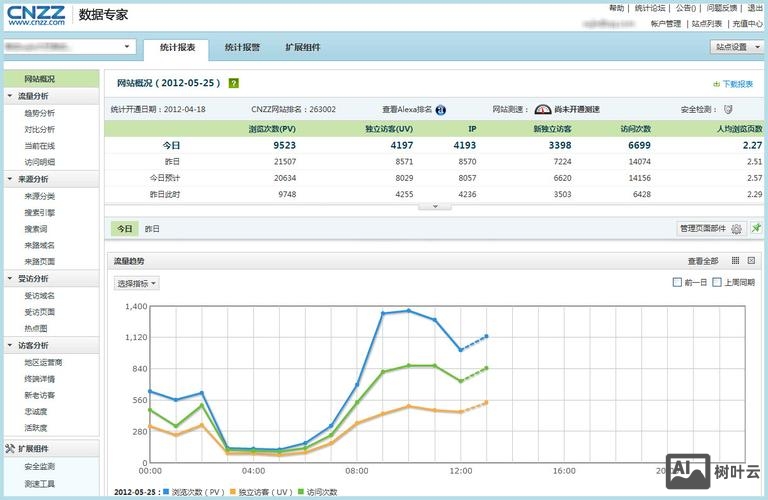Expand the stats table with down arrow
Screen dimensions: 768x500
click(x=435, y=207)
